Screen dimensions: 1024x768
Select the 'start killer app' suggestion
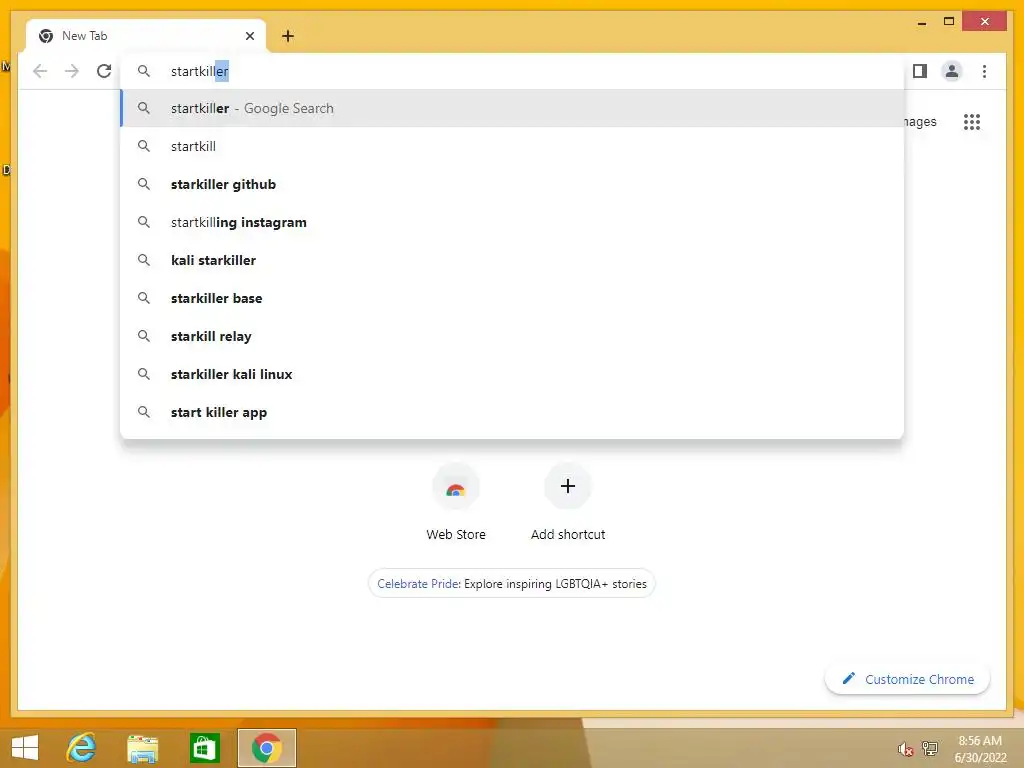pyautogui.click(x=512, y=412)
